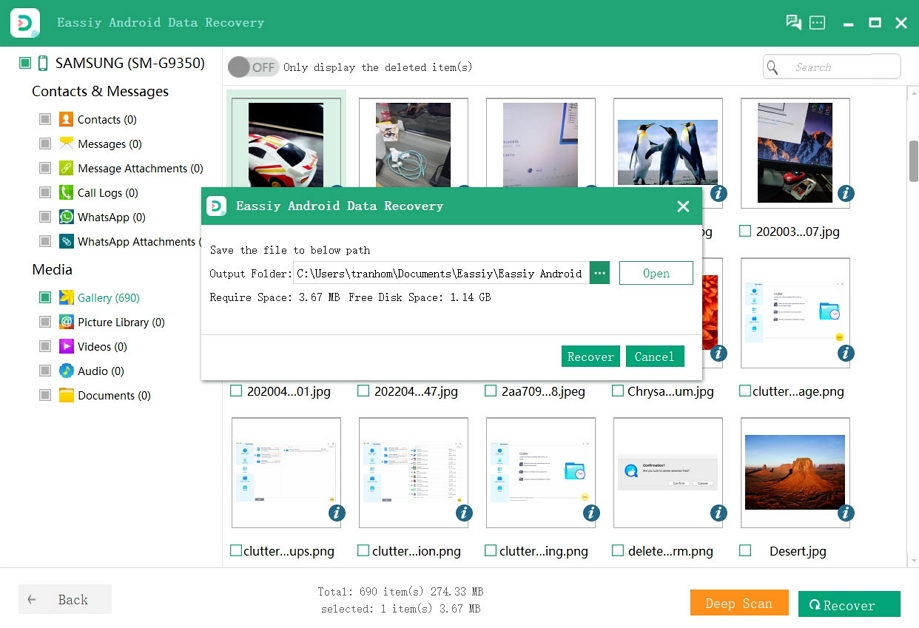Select the Desert.jpg photo thumbnail

(795, 472)
